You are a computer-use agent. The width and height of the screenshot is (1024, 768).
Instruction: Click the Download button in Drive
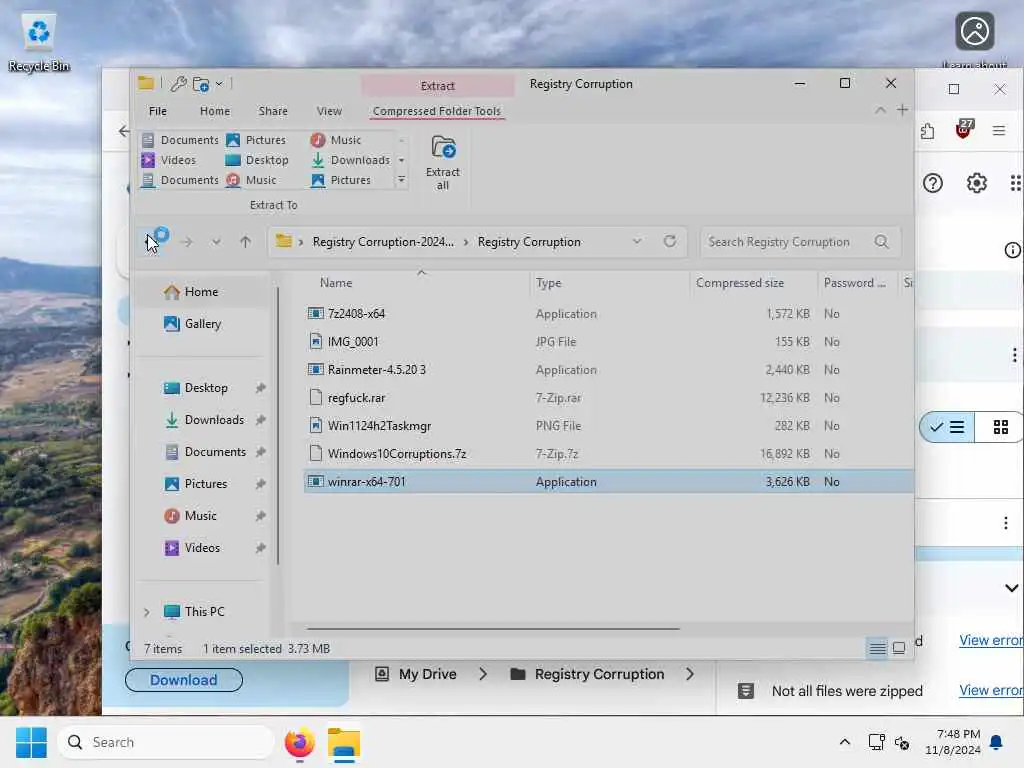click(x=184, y=680)
